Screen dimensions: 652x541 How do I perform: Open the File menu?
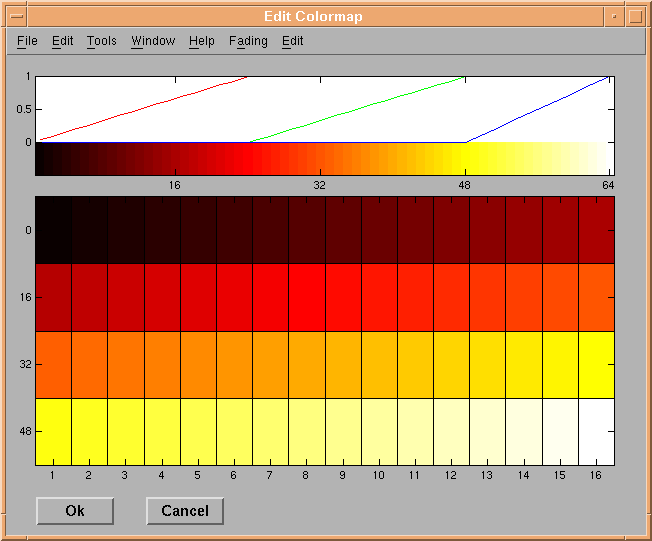tap(27, 41)
